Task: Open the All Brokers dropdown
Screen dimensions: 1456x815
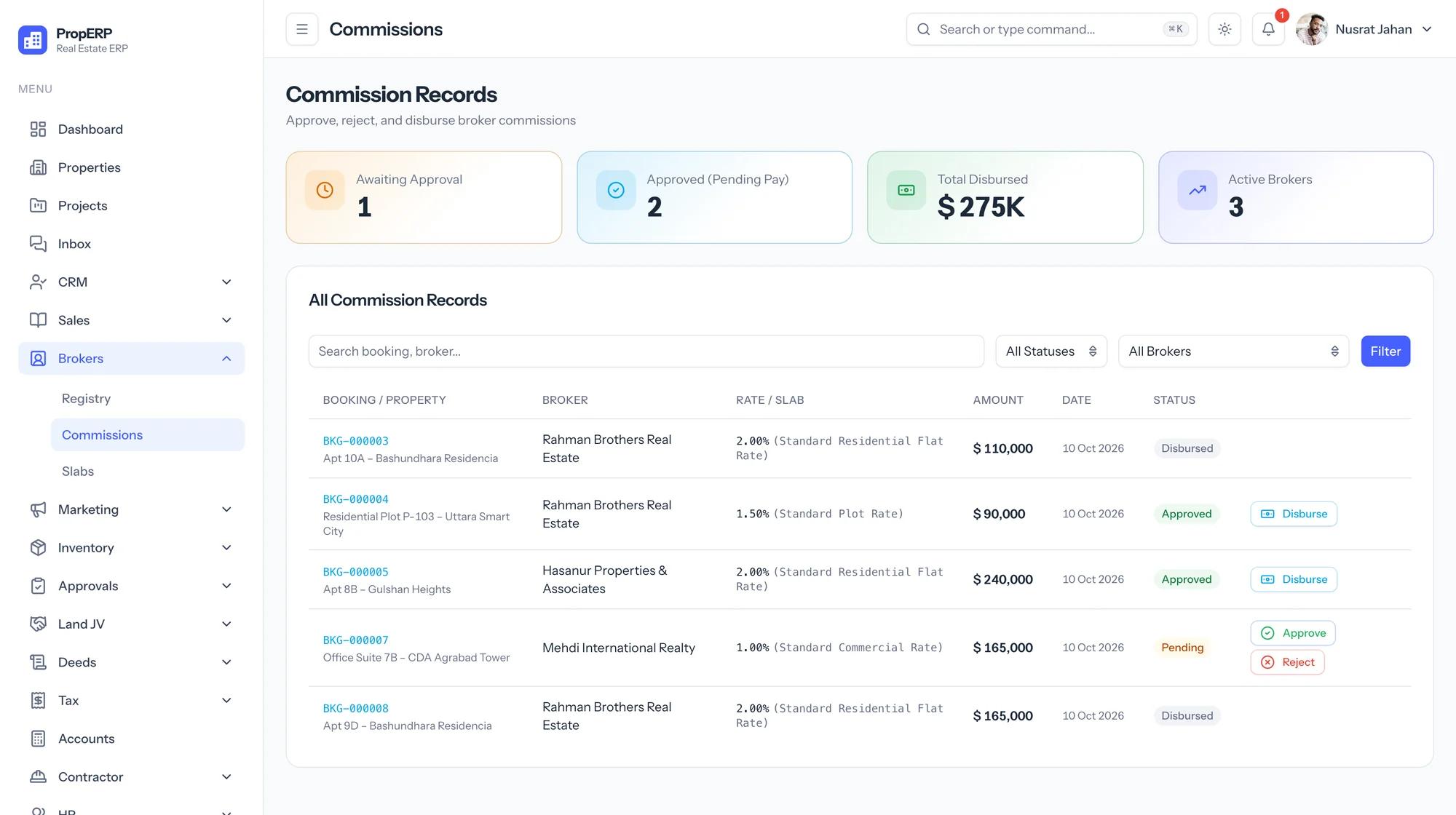Action: (1233, 351)
